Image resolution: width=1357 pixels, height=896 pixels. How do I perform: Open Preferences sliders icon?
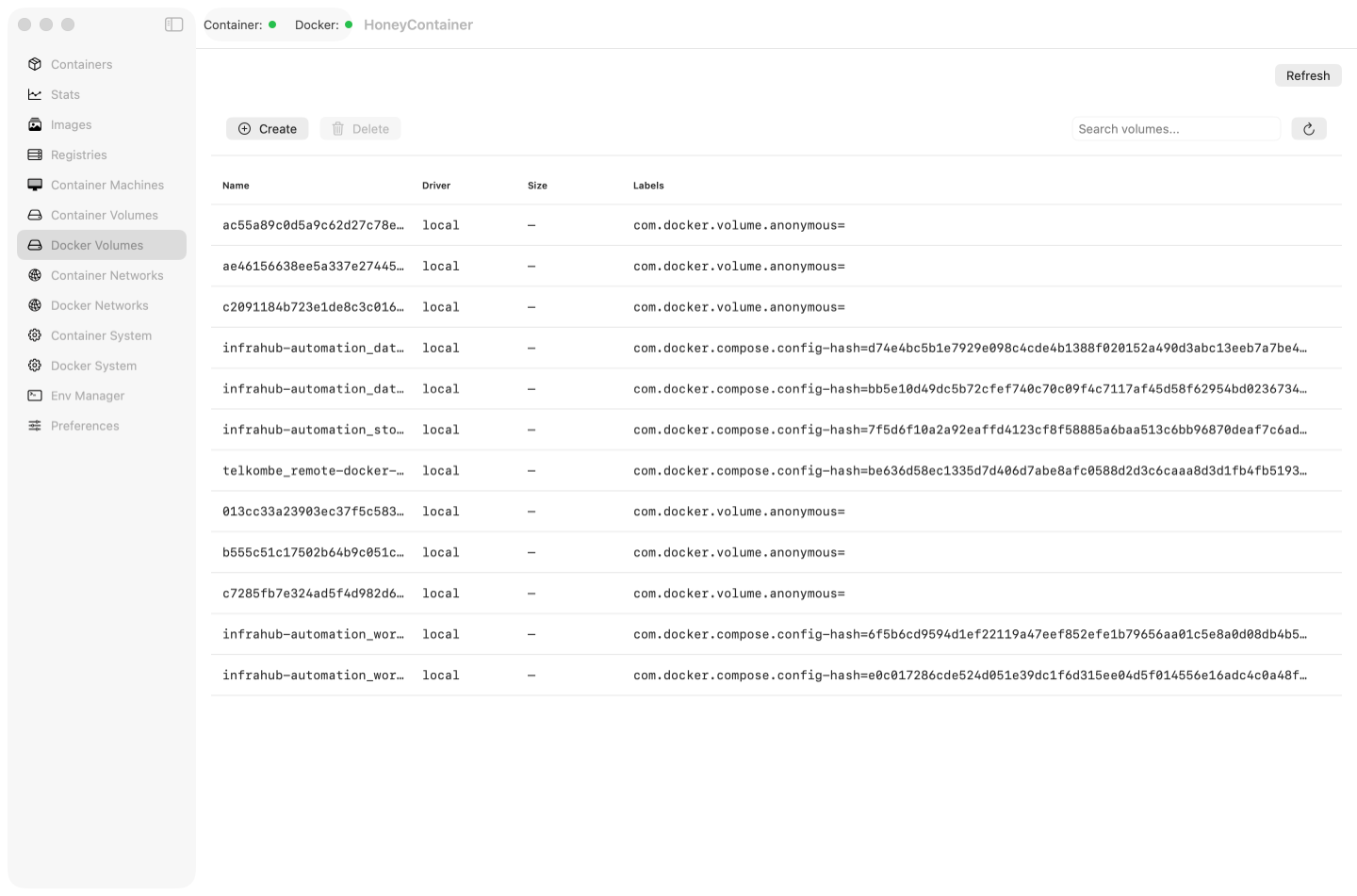[35, 426]
